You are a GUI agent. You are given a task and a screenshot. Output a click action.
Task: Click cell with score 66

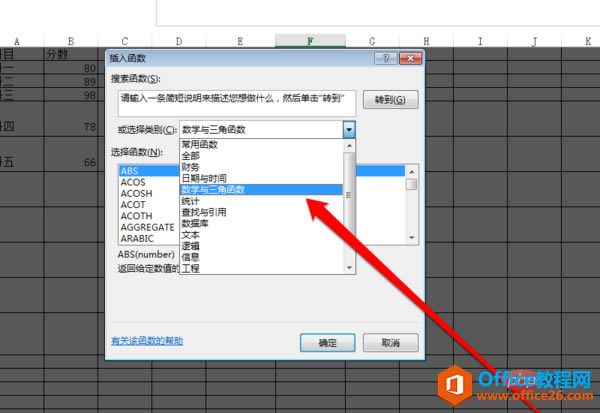[71, 154]
